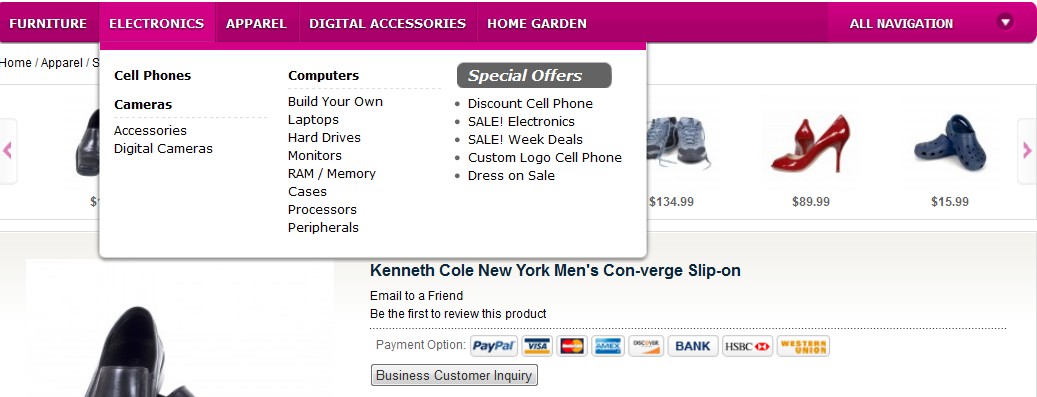The width and height of the screenshot is (1037, 397).
Task: Click the Discover card icon
Action: 645,346
